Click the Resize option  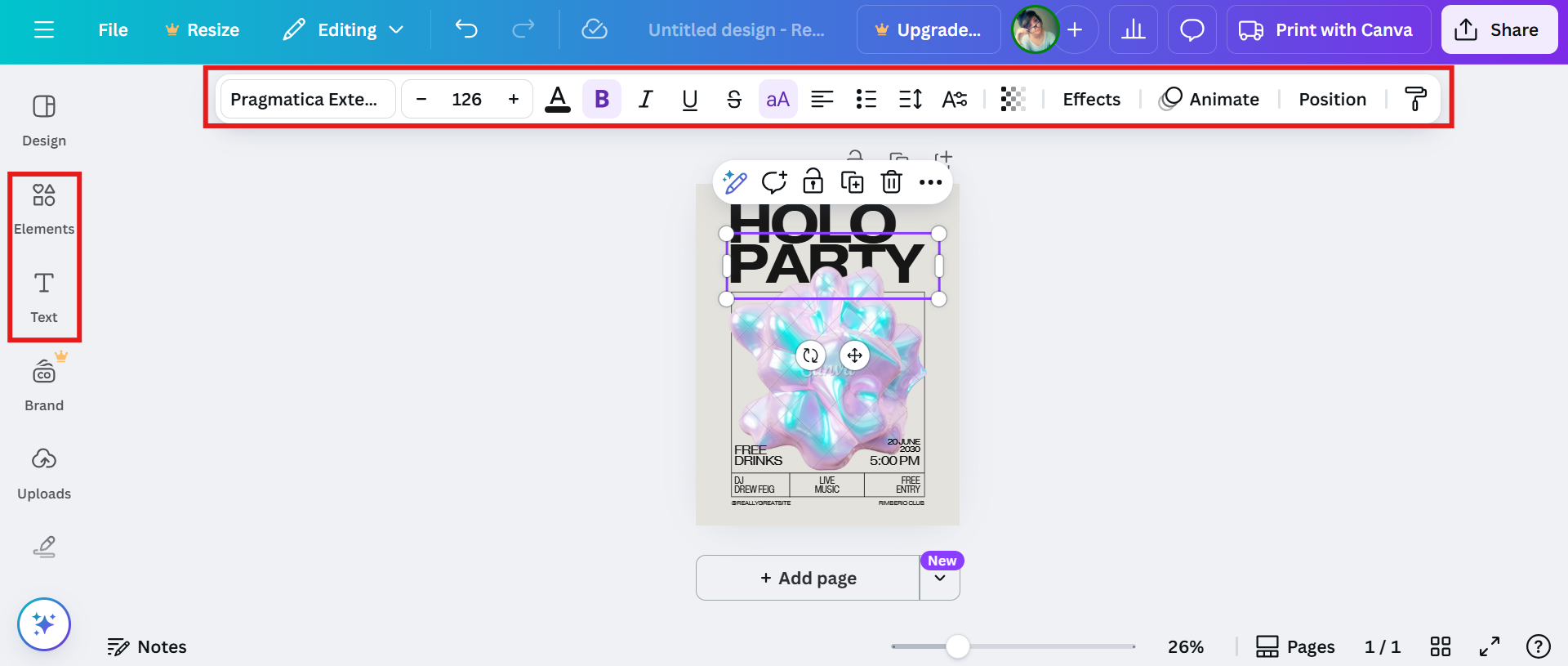(203, 30)
